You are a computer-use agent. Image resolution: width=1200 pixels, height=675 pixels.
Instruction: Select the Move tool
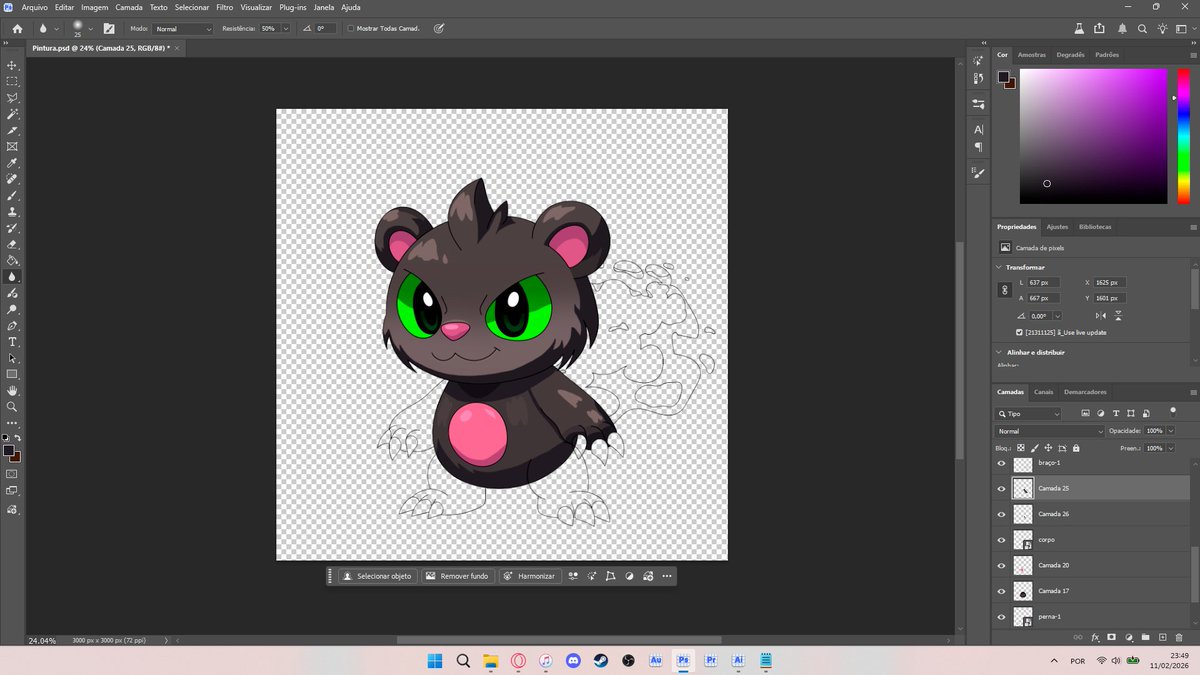point(12,65)
